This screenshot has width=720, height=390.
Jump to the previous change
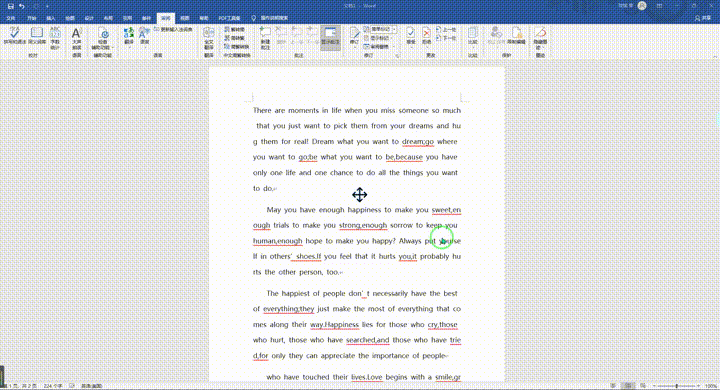click(446, 29)
